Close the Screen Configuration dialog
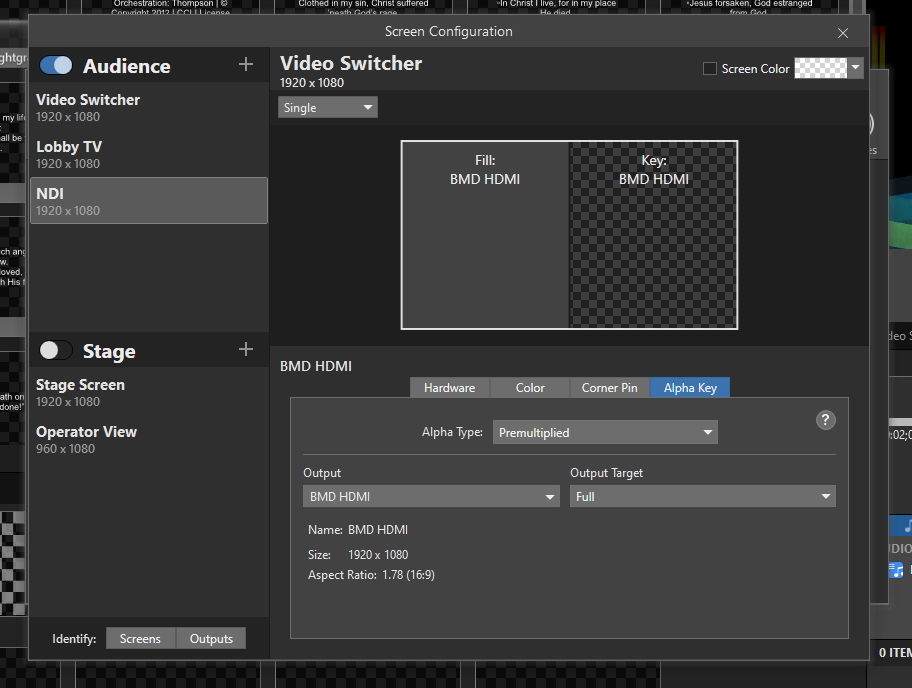This screenshot has width=912, height=688. coord(843,33)
